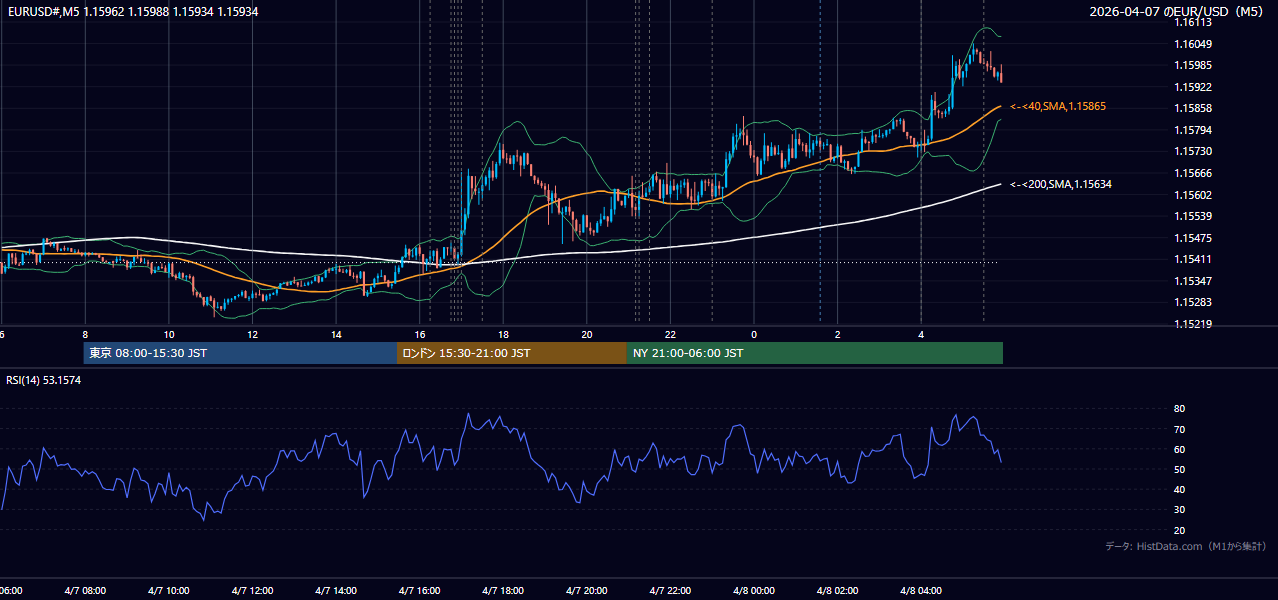Click the '4/7 12:00' date label on the bottom axis
The width and height of the screenshot is (1278, 600).
tap(252, 591)
